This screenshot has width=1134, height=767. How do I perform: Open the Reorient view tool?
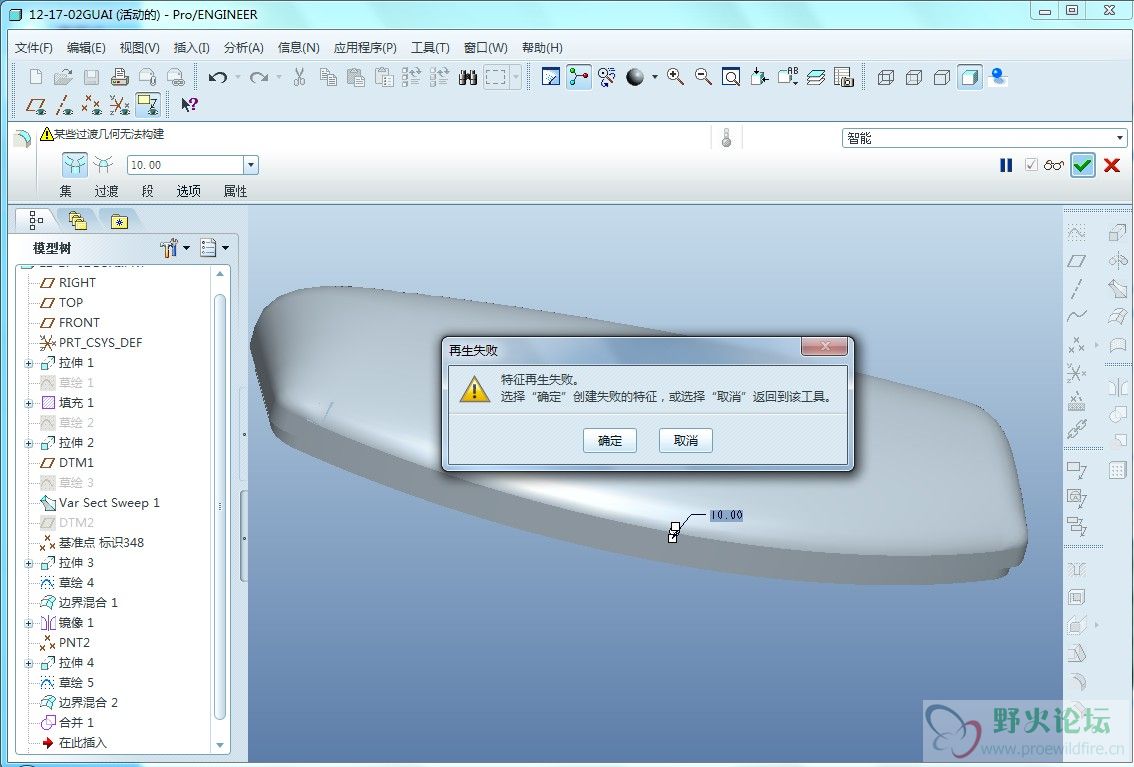coord(759,77)
